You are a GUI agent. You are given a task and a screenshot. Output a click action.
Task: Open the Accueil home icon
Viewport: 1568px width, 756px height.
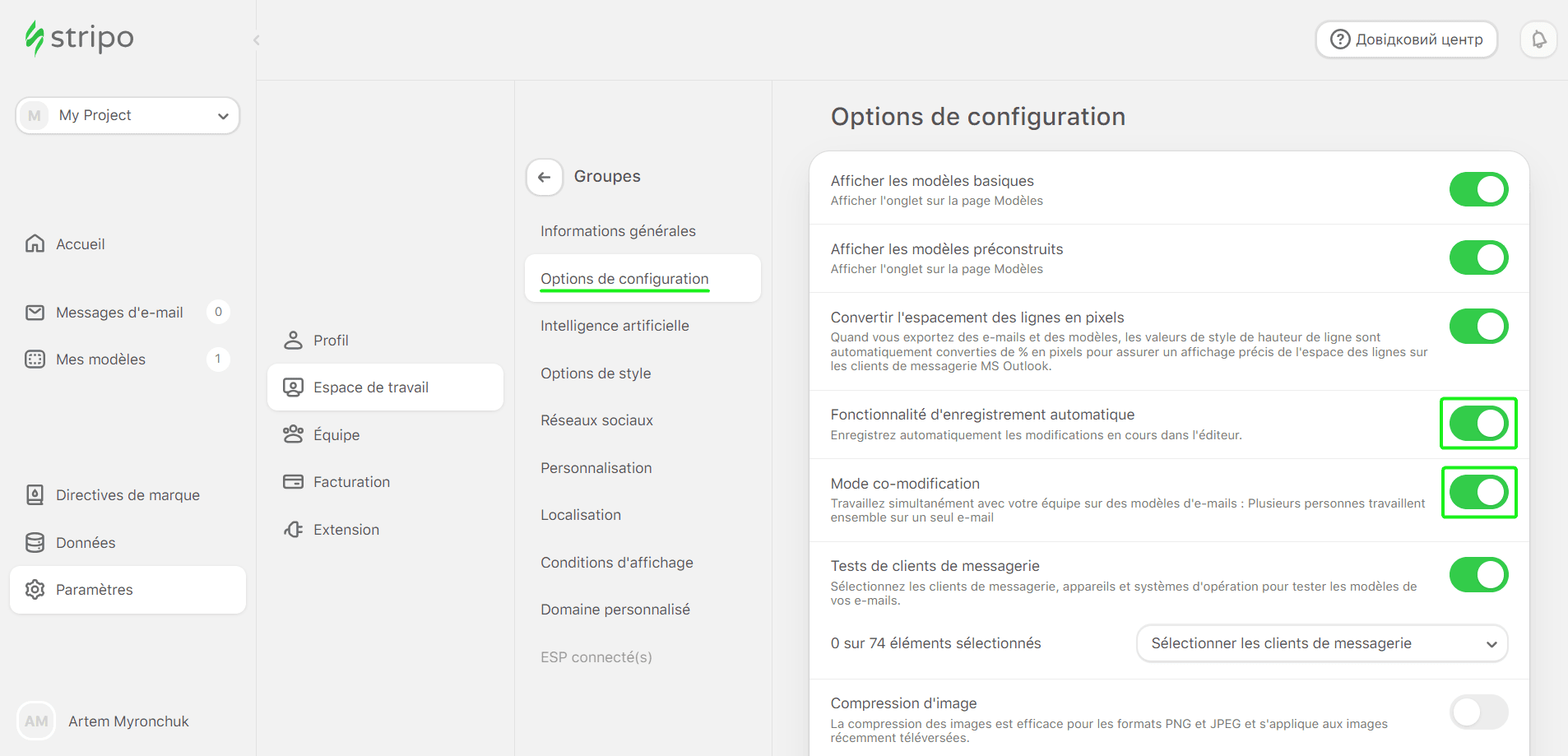point(34,243)
